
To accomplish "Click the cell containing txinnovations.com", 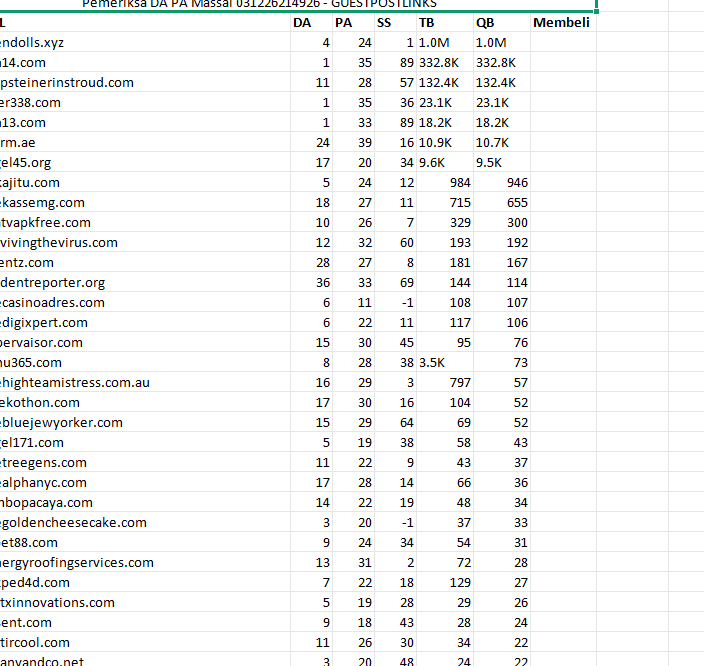I will (145, 602).
